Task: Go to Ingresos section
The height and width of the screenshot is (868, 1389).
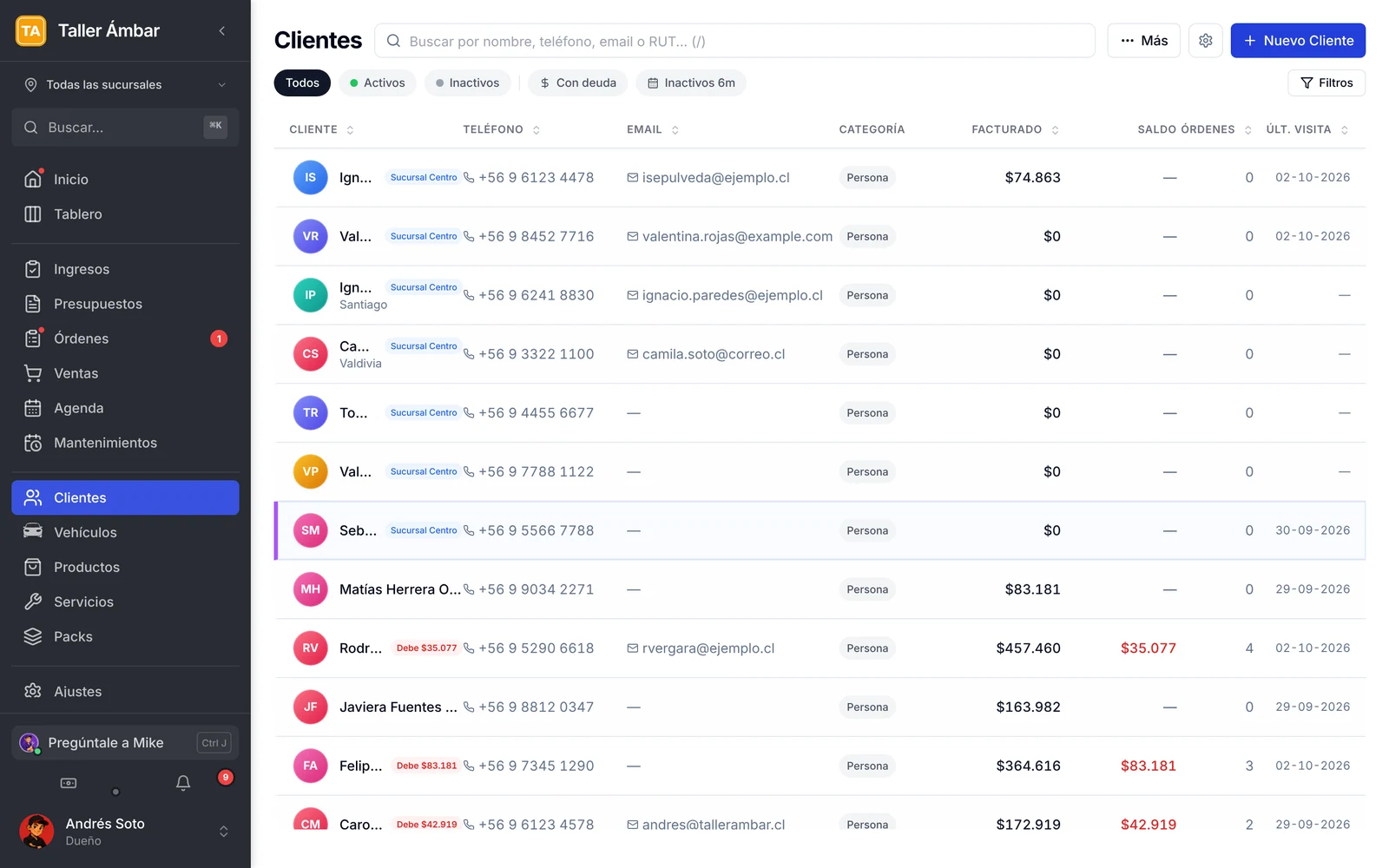Action: coord(125,269)
